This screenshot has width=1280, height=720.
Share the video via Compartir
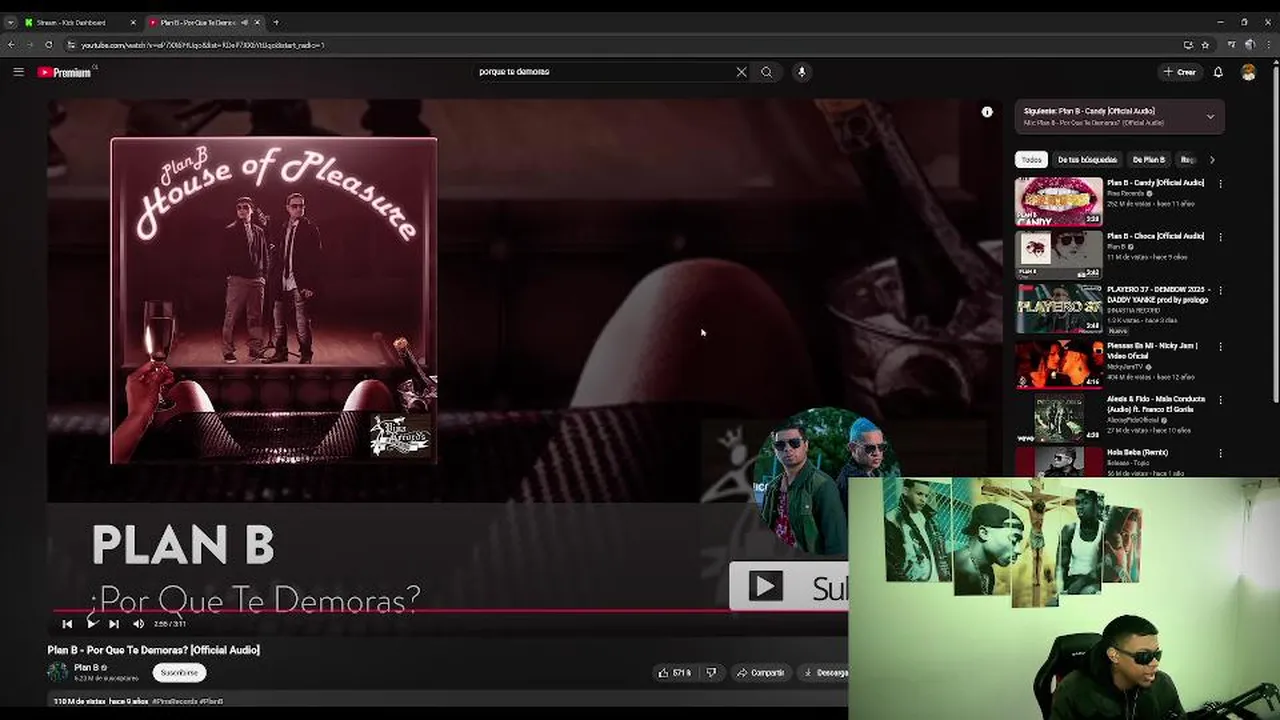click(761, 673)
